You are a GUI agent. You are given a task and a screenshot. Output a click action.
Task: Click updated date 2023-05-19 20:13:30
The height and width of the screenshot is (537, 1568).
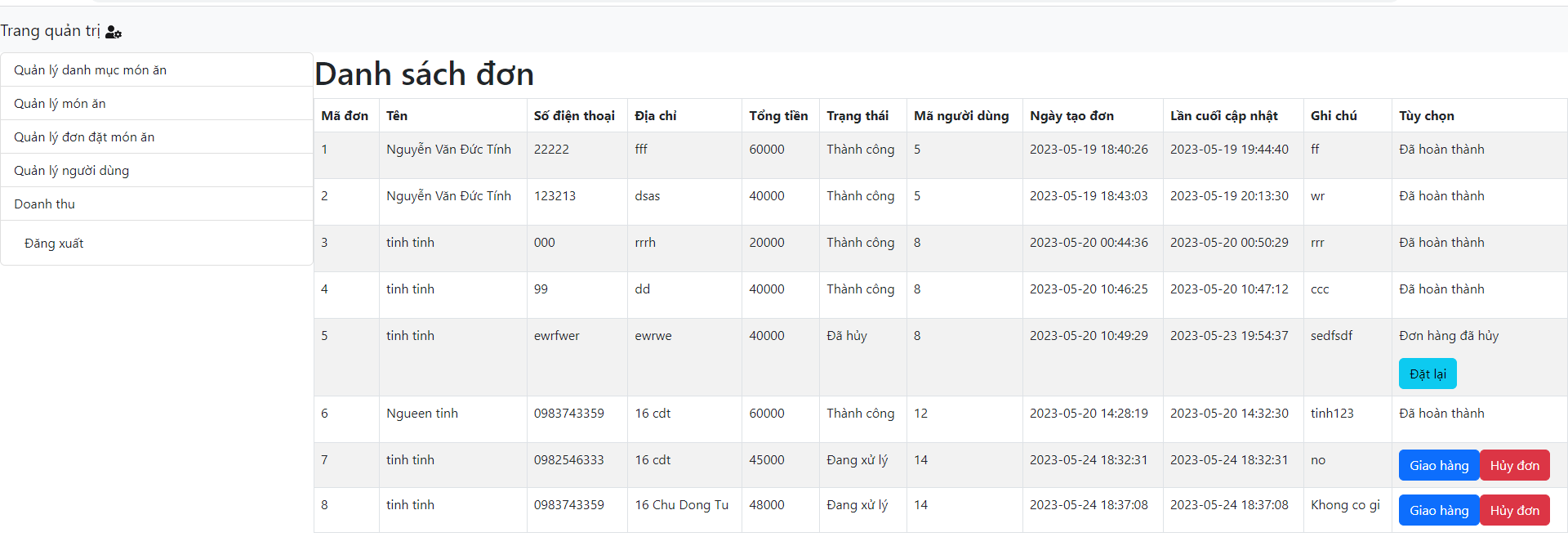(1229, 196)
